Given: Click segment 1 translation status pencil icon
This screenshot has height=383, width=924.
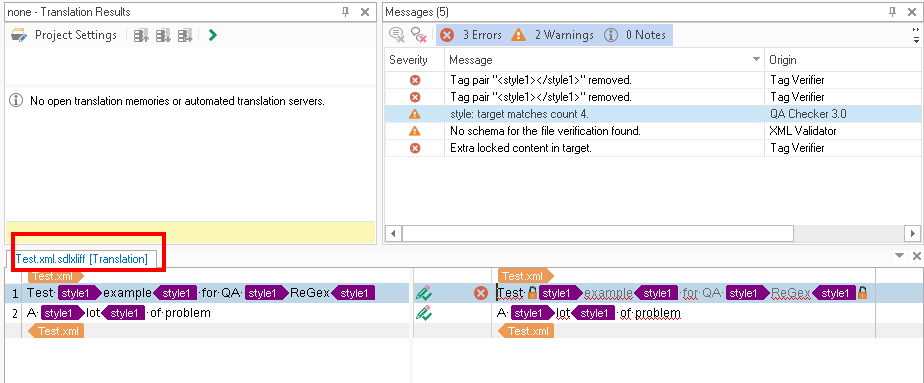Looking at the screenshot, I should tap(424, 293).
